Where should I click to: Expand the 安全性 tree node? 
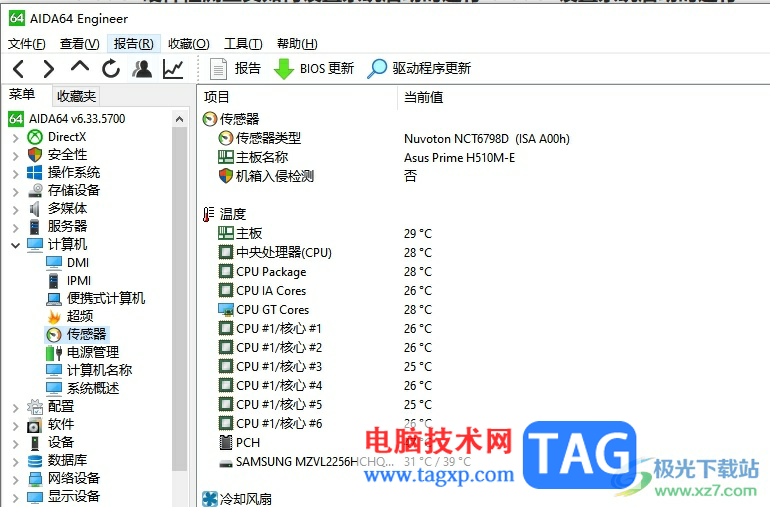click(x=15, y=156)
